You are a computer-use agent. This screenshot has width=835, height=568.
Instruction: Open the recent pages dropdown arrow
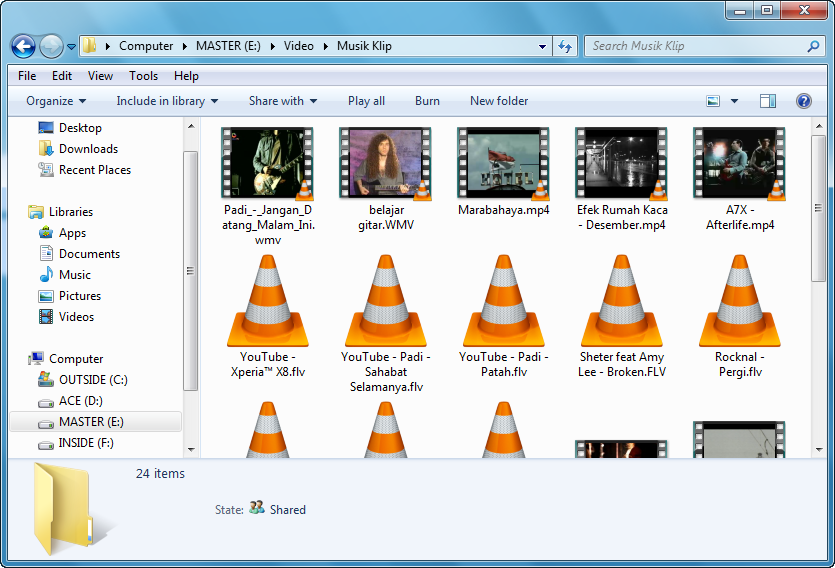pos(71,47)
